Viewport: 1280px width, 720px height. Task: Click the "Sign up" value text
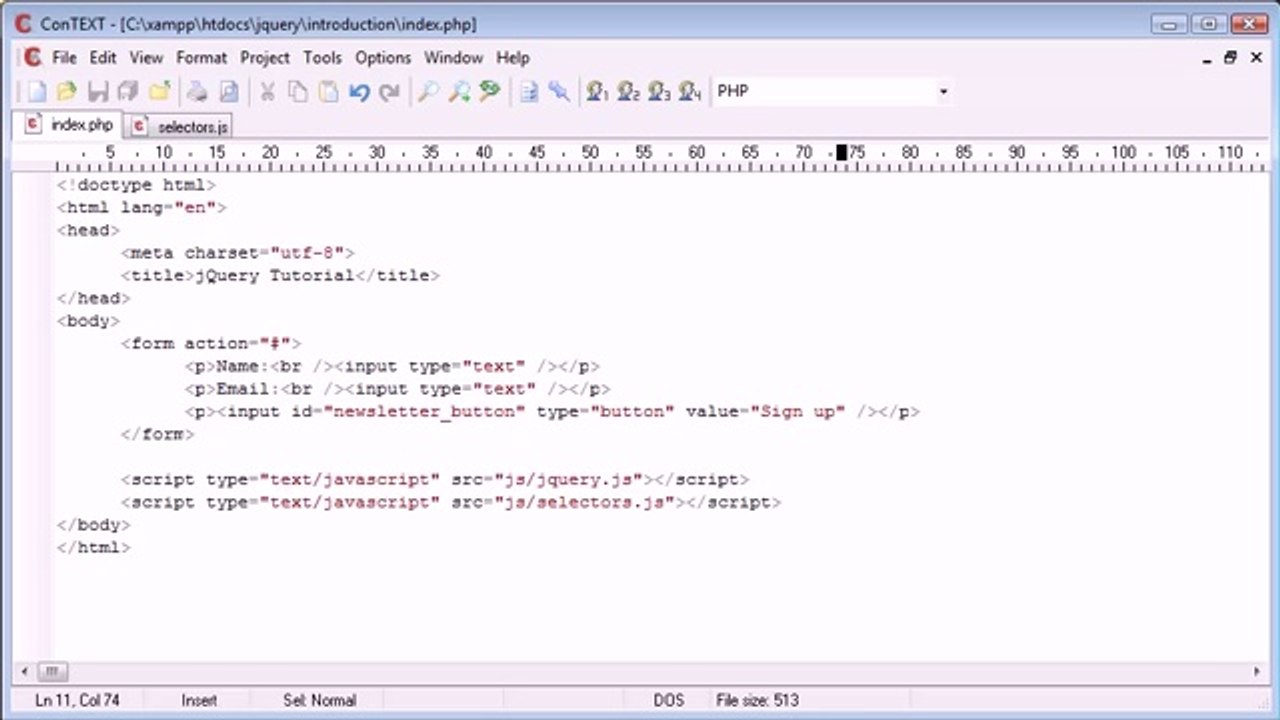tap(797, 411)
